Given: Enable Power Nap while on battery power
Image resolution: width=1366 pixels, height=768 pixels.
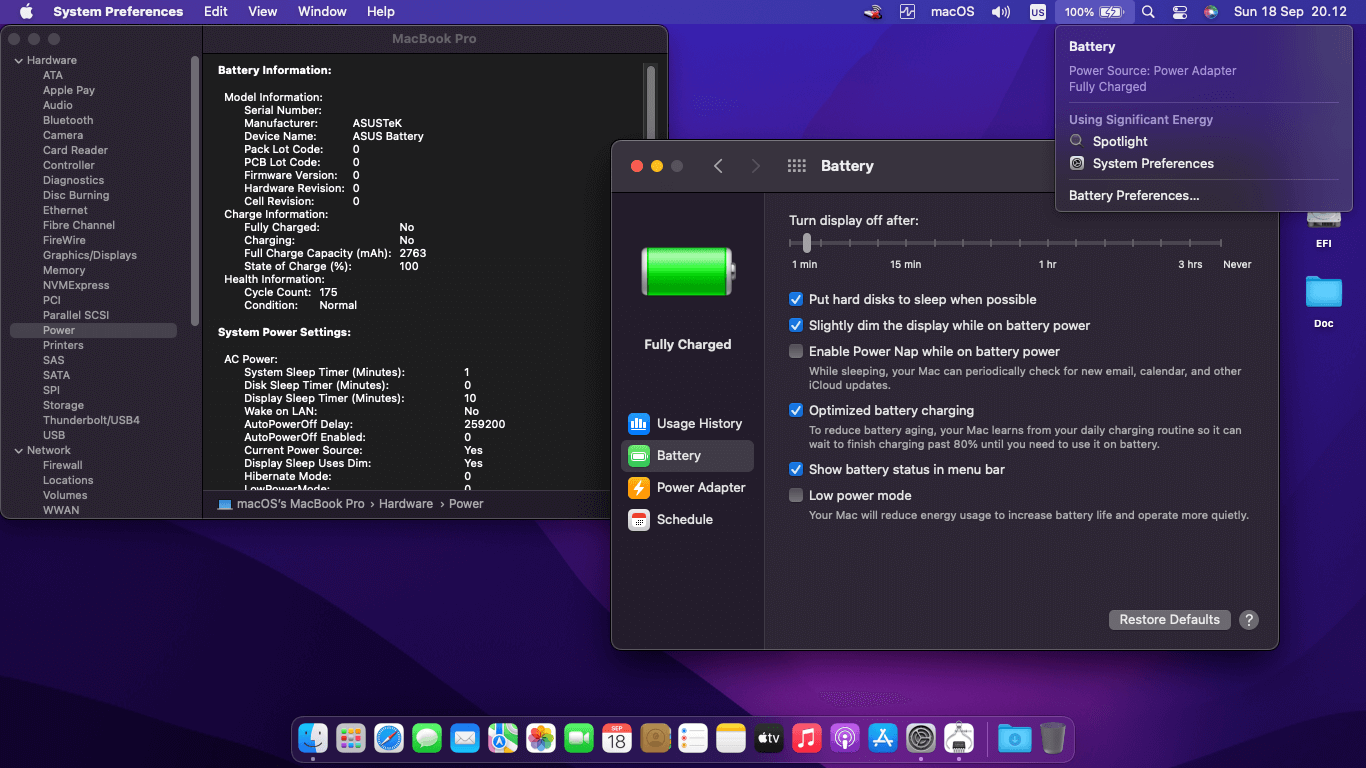Looking at the screenshot, I should pos(796,351).
